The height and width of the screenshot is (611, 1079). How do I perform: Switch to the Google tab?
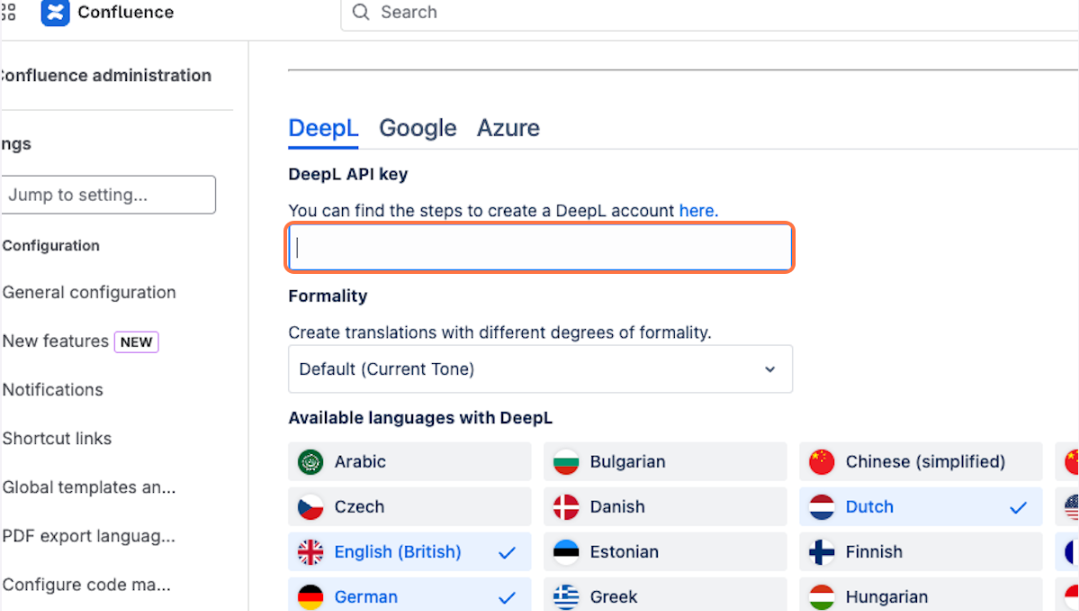tap(418, 129)
